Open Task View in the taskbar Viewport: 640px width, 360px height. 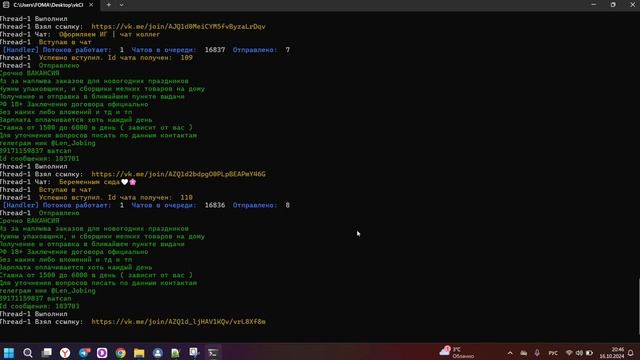47,353
